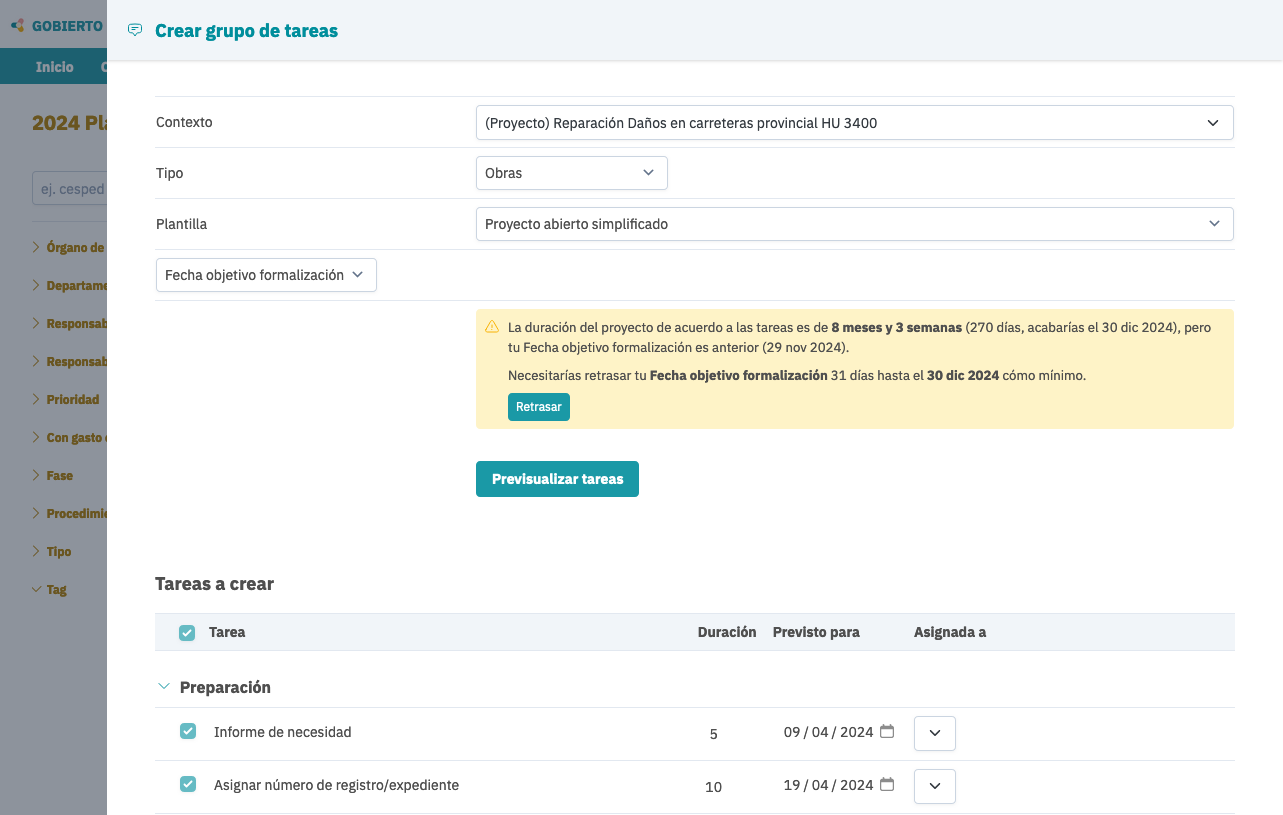Click the yellow warning triangle icon
Screen dimensions: 1283x815
[x=492, y=327]
